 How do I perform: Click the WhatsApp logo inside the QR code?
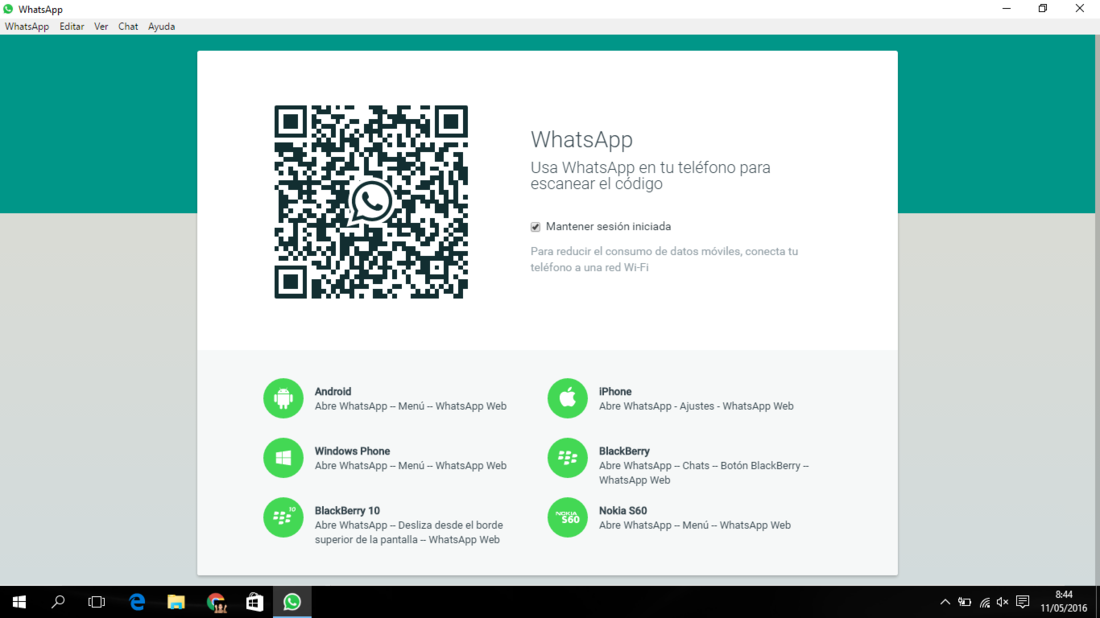tap(371, 202)
